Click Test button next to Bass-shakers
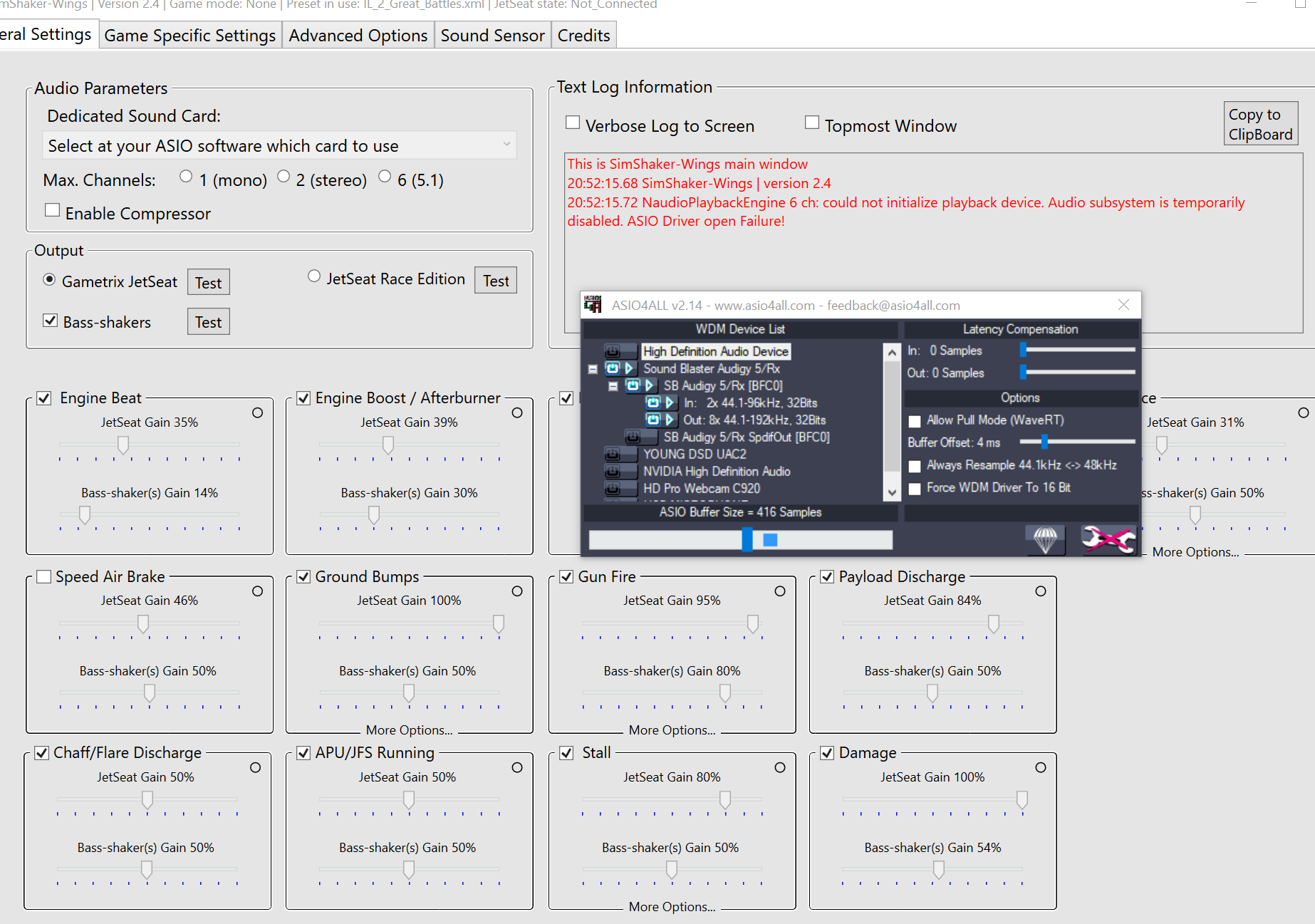Image resolution: width=1315 pixels, height=924 pixels. 209,322
